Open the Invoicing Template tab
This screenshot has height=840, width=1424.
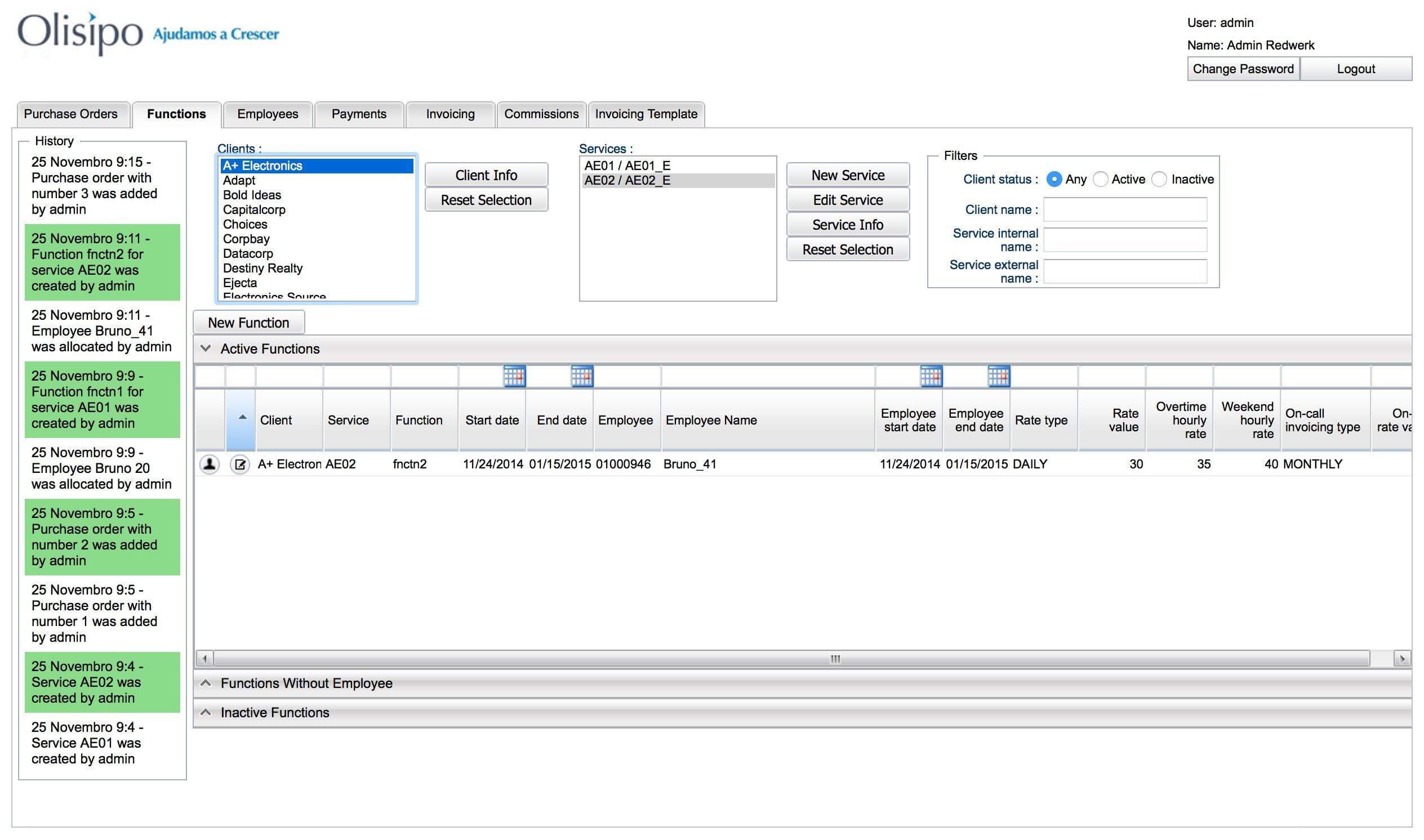click(x=647, y=114)
